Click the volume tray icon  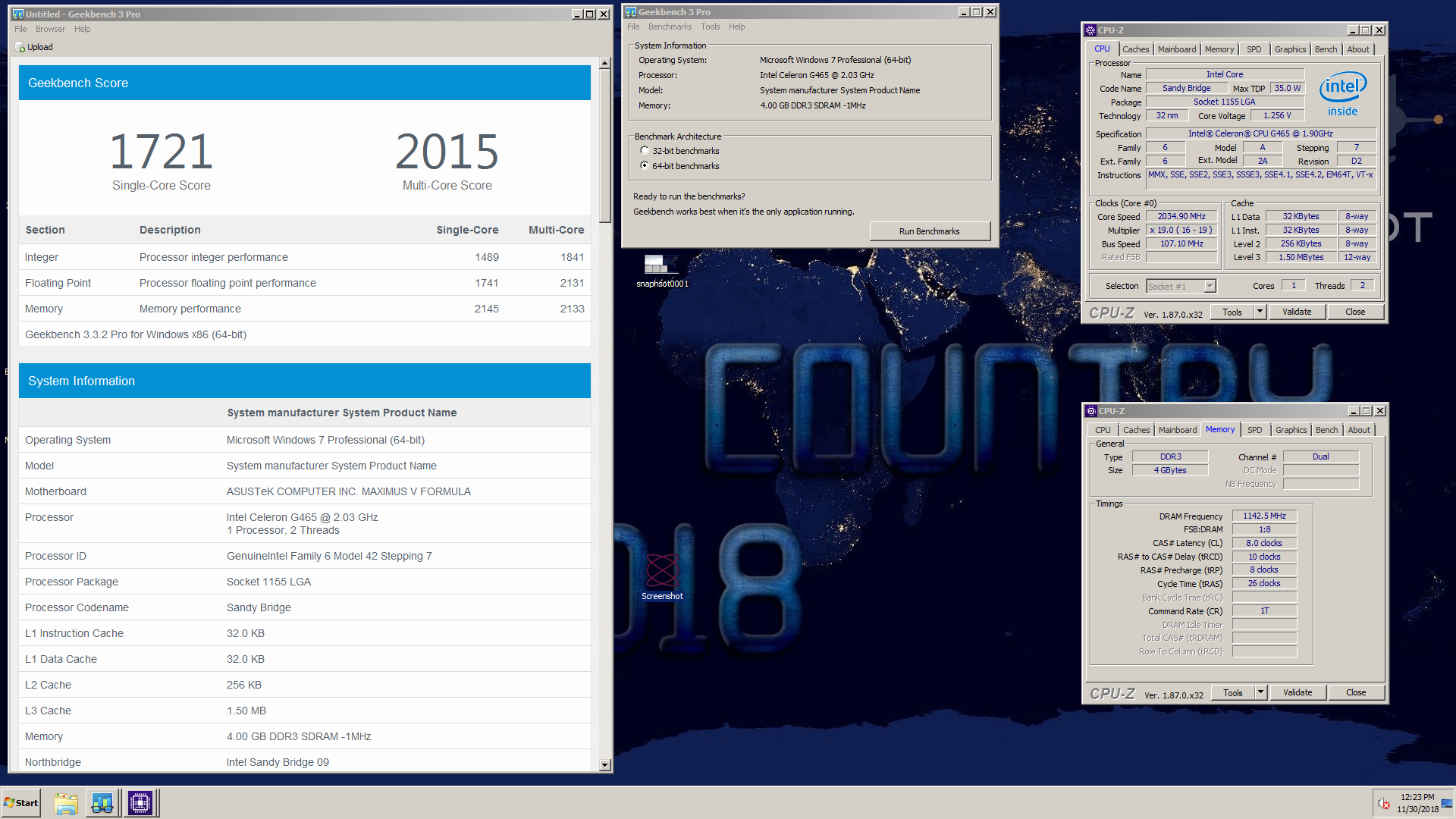click(x=1384, y=803)
